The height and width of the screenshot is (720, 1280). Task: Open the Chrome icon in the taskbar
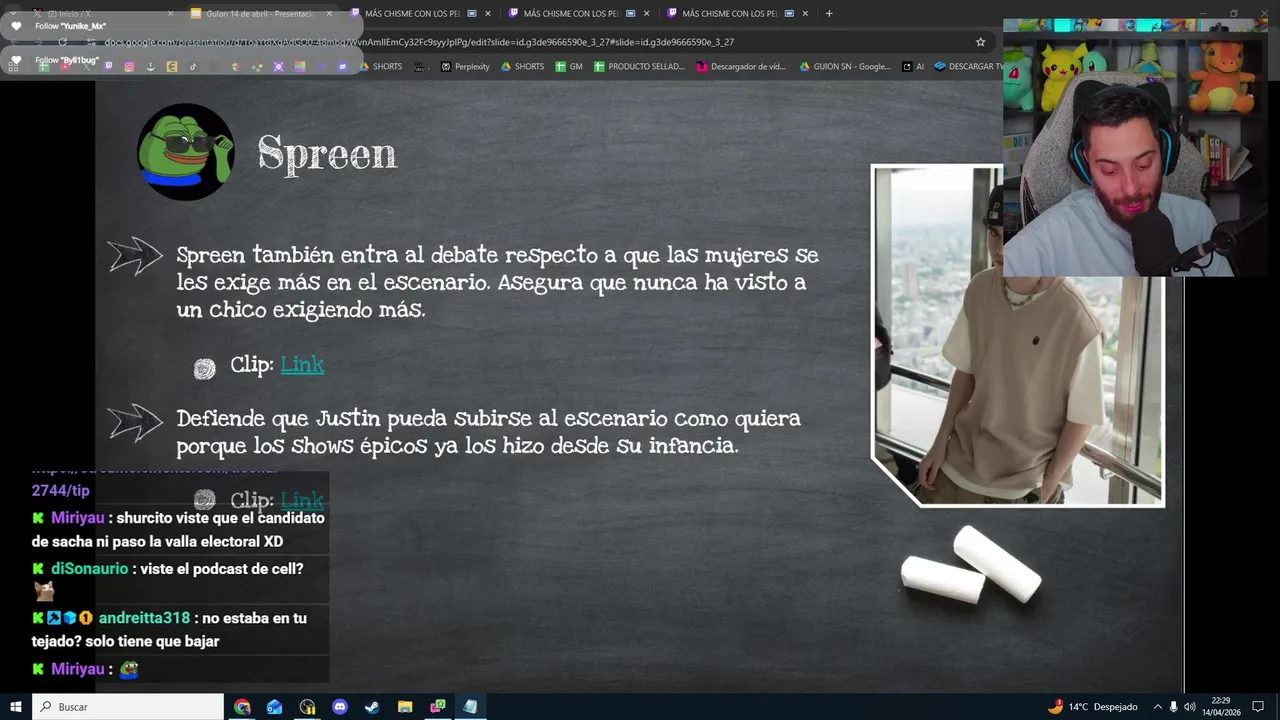click(x=242, y=707)
